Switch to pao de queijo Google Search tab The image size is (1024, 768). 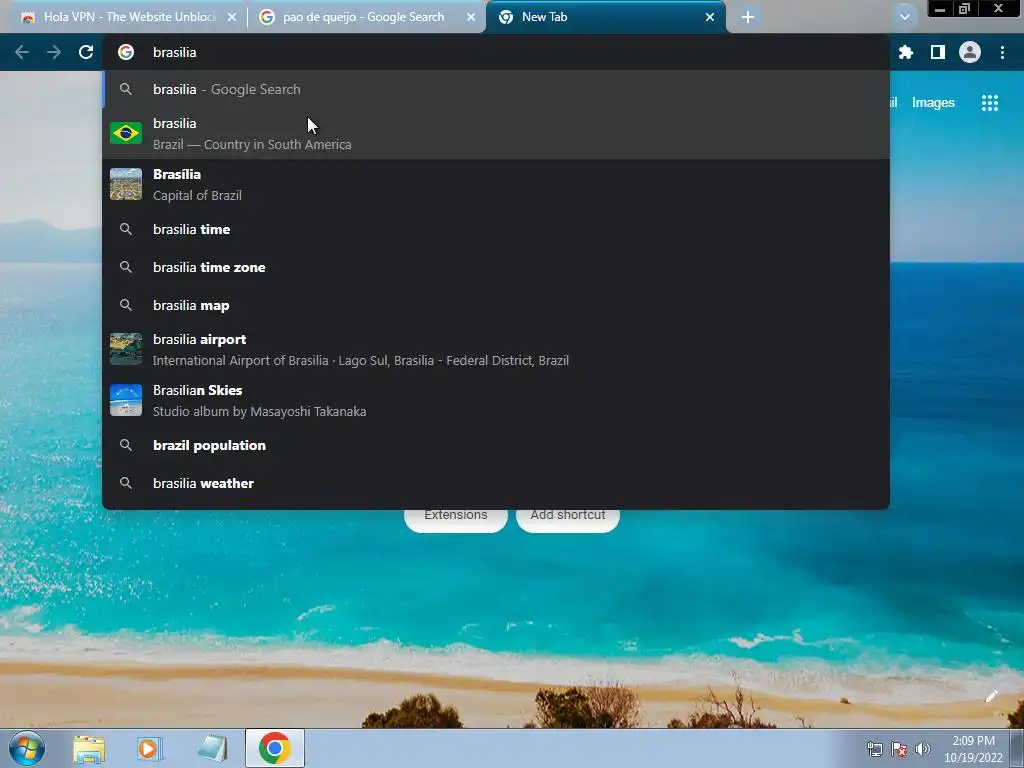tap(364, 17)
